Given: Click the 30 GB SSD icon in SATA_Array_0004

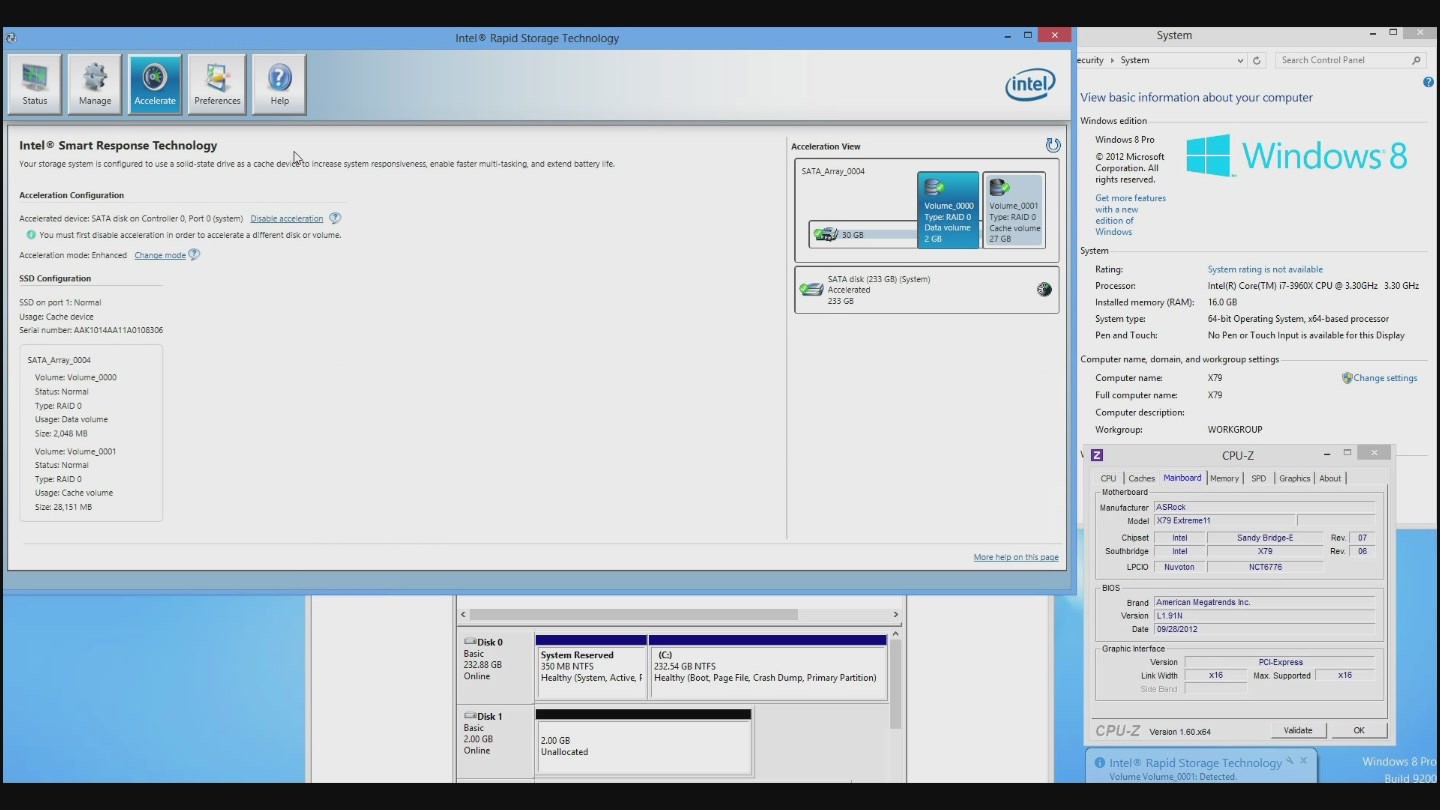Looking at the screenshot, I should (826, 235).
